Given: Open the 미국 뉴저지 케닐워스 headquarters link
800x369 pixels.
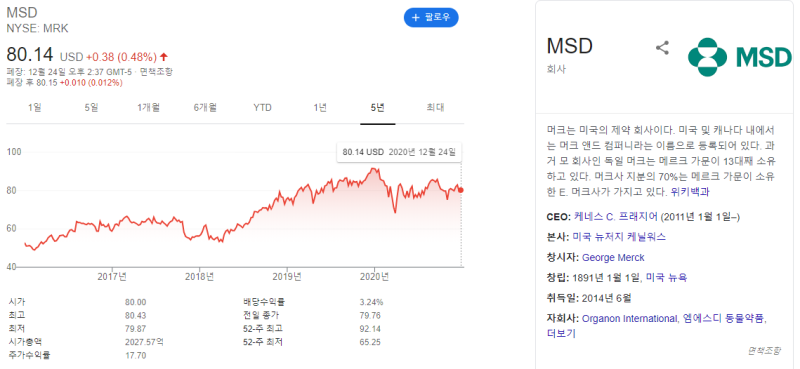Looking at the screenshot, I should click(619, 237).
